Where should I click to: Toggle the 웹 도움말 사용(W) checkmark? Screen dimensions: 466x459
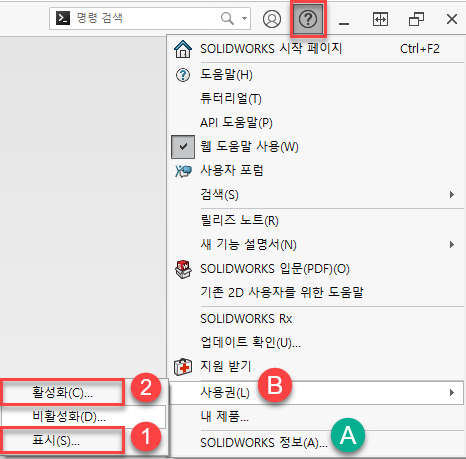[x=183, y=147]
